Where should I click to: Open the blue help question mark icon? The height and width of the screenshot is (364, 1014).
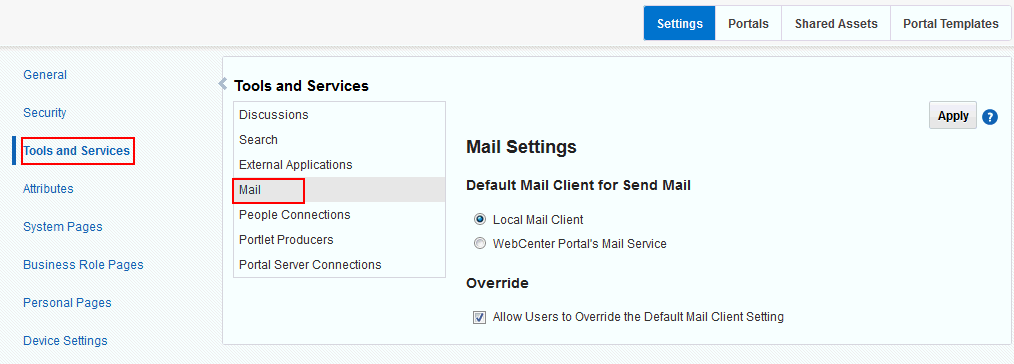(989, 116)
